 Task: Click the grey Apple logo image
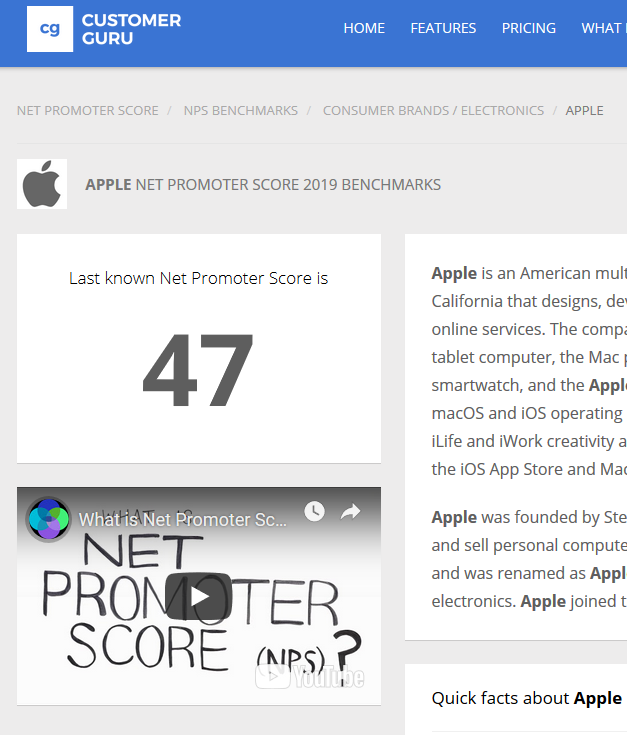pos(42,184)
